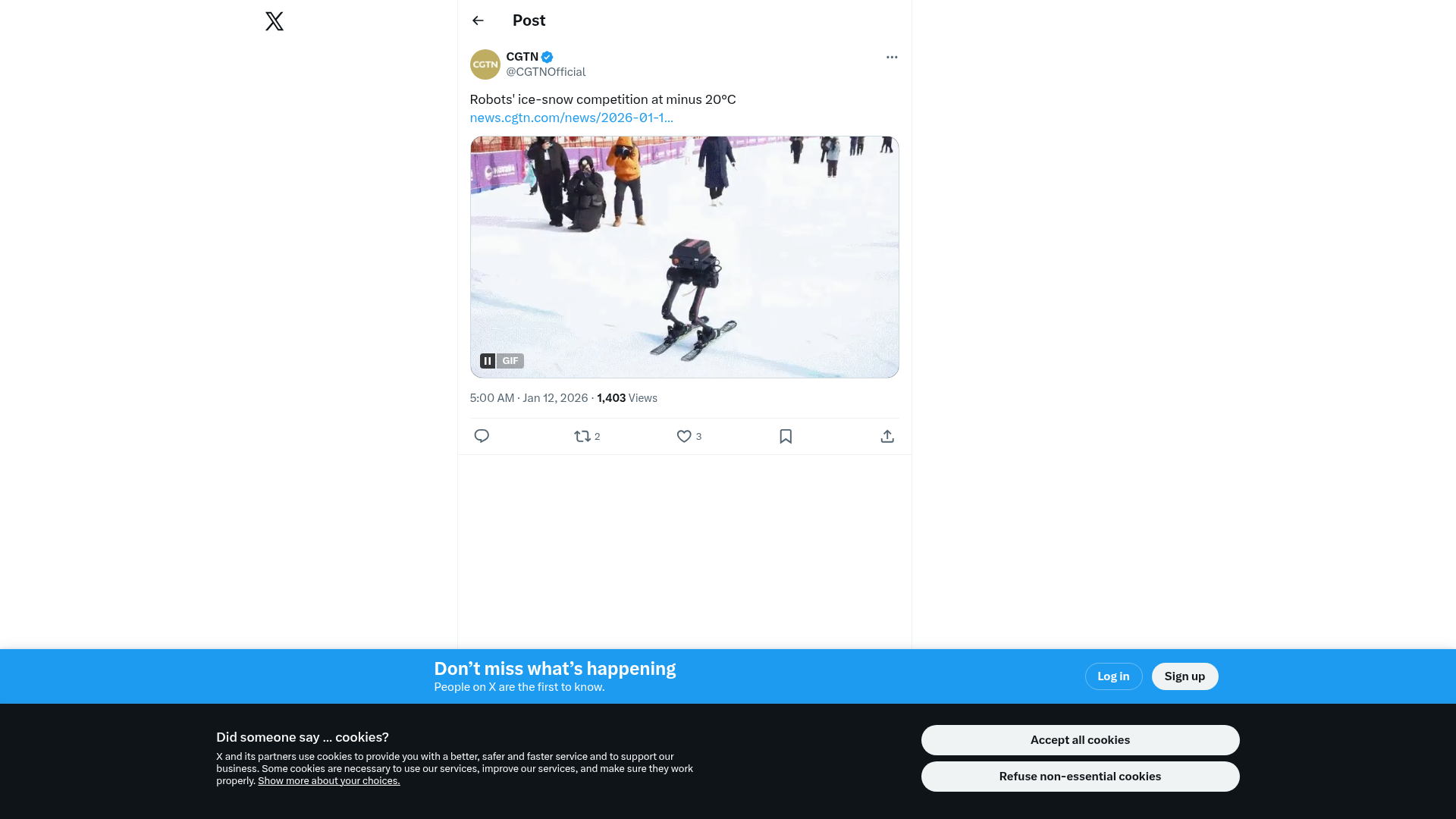
Task: Open the three-dot more options menu
Action: click(x=892, y=57)
